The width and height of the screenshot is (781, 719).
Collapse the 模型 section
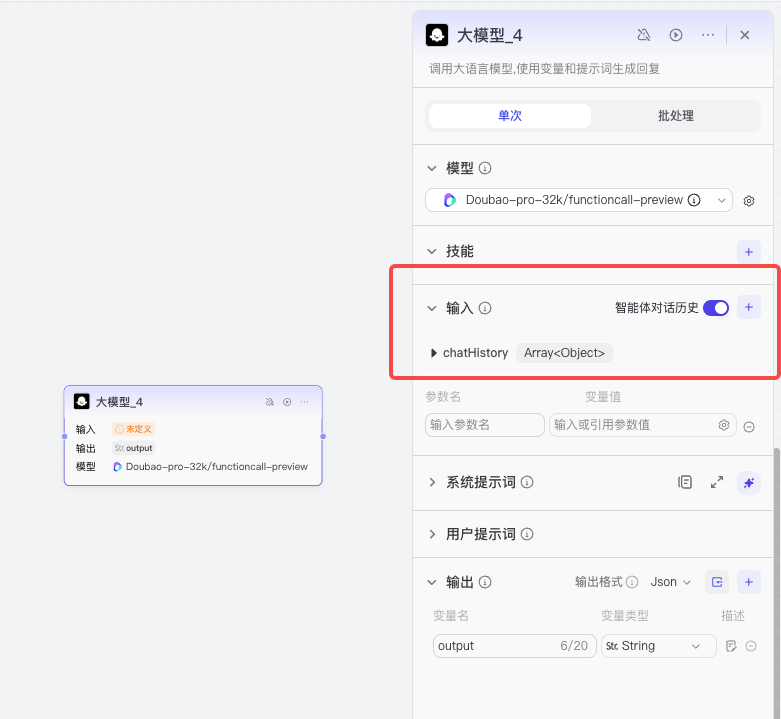[x=432, y=168]
